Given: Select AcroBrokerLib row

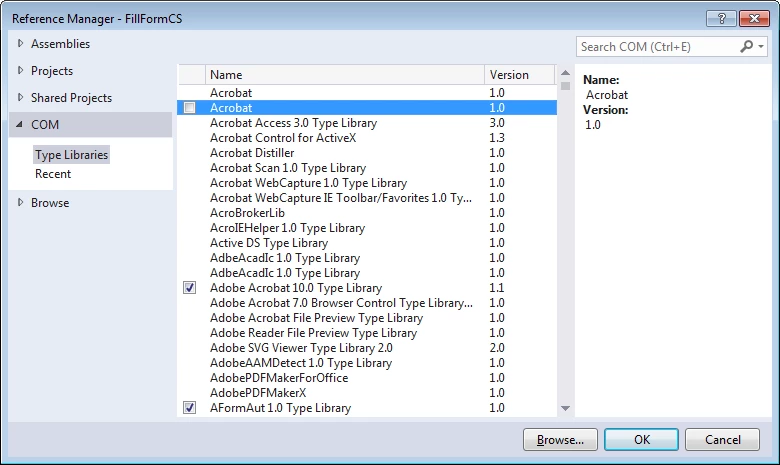Looking at the screenshot, I should [367, 212].
